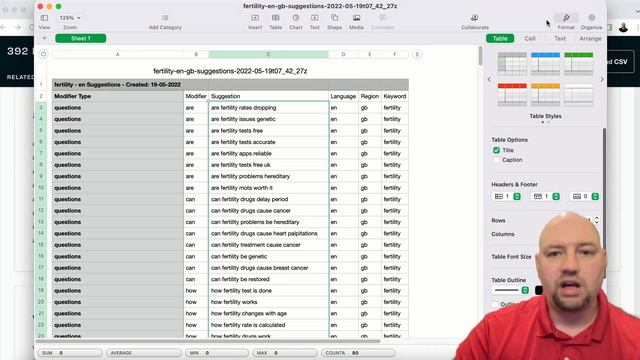Image resolution: width=640 pixels, height=360 pixels.
Task: Switch to the Table inspector tab
Action: coord(500,38)
